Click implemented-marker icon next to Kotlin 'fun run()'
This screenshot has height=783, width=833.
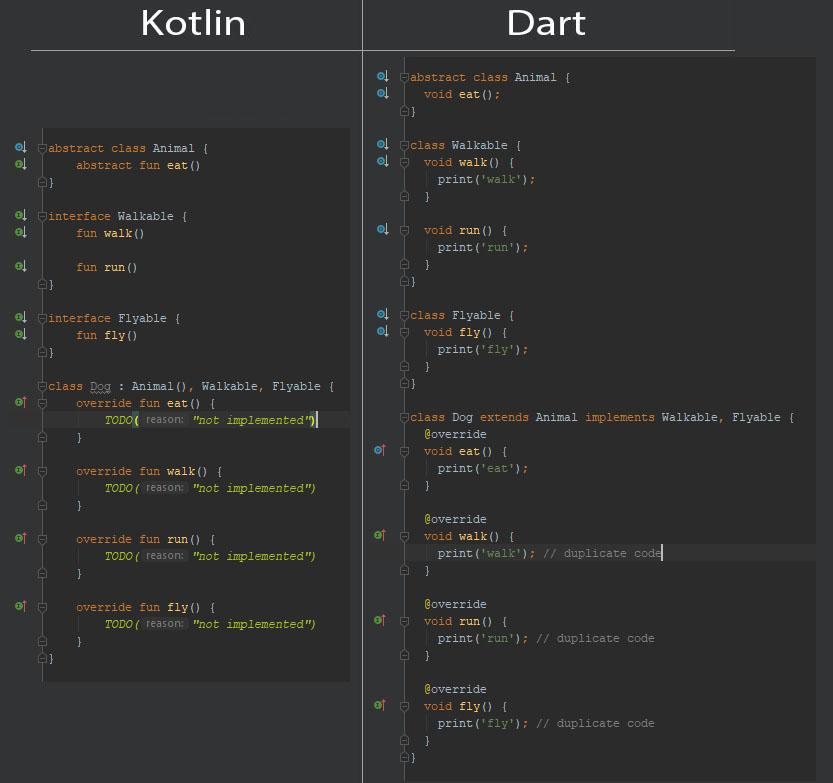[x=21, y=266]
